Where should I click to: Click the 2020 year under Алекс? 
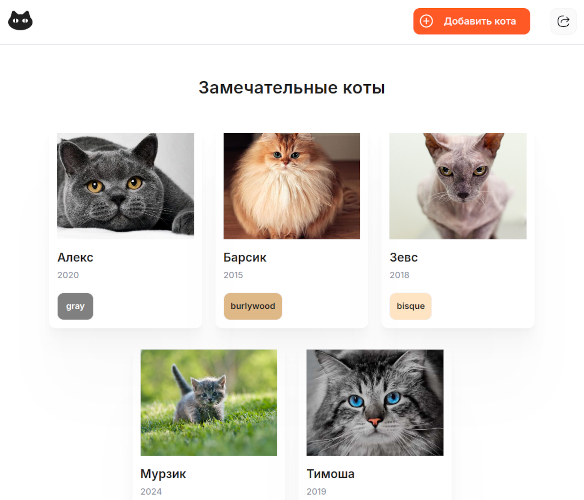(68, 275)
